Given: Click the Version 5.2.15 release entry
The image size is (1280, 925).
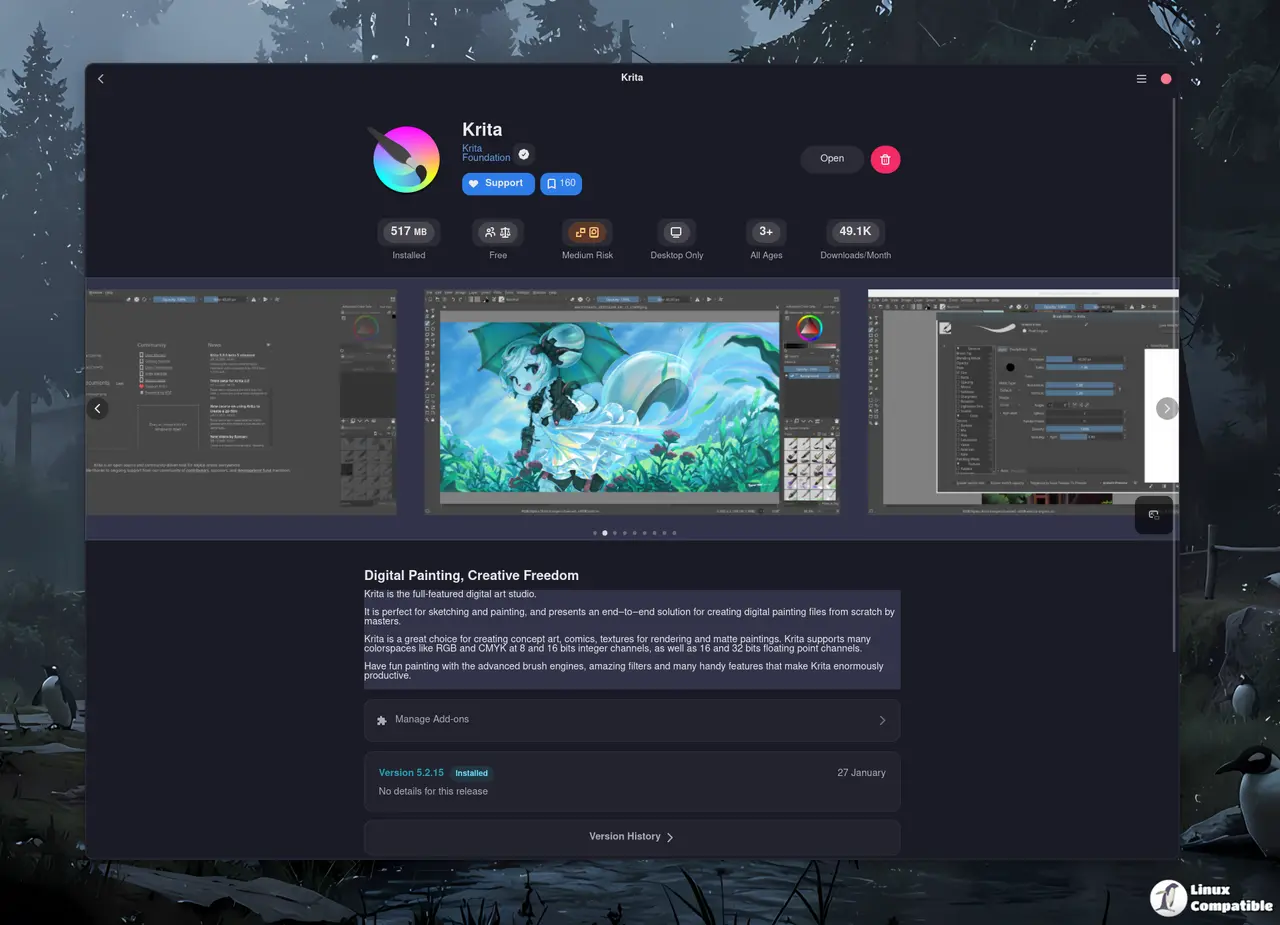Looking at the screenshot, I should pos(632,781).
